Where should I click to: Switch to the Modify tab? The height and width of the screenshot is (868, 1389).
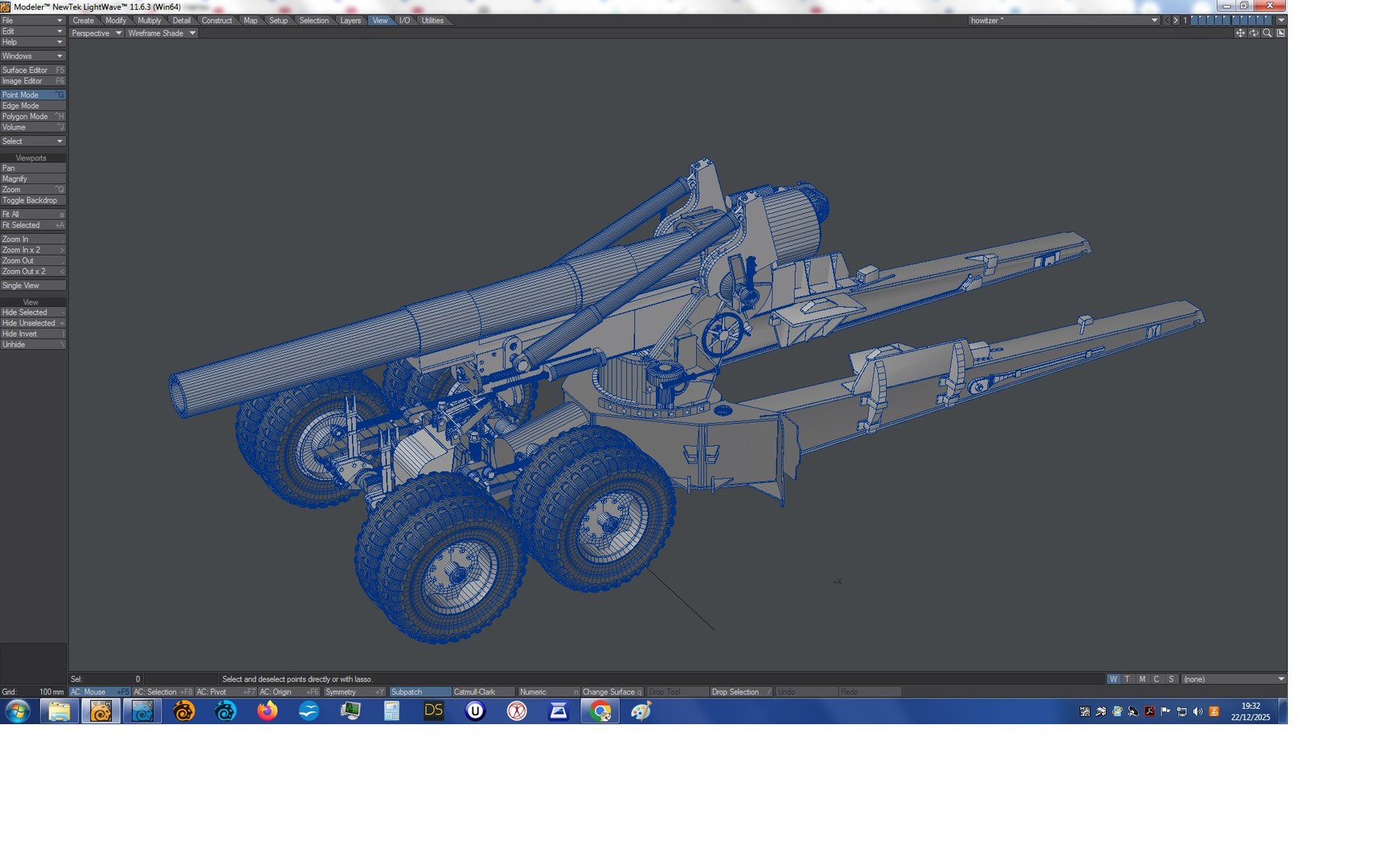click(116, 21)
